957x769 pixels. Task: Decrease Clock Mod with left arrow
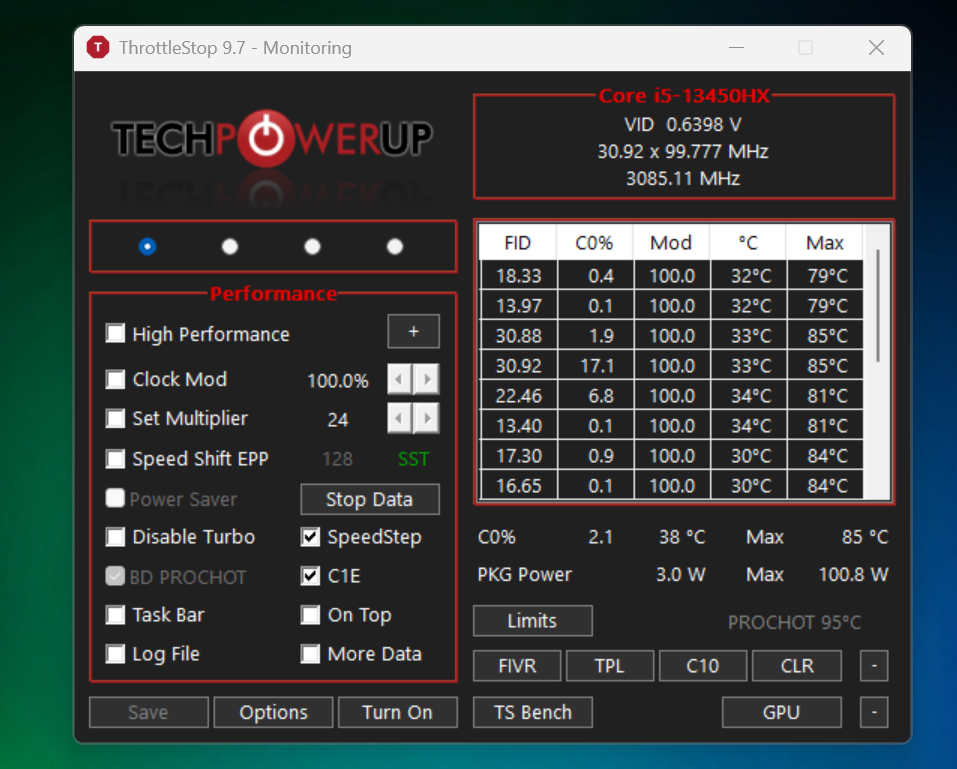pyautogui.click(x=399, y=380)
